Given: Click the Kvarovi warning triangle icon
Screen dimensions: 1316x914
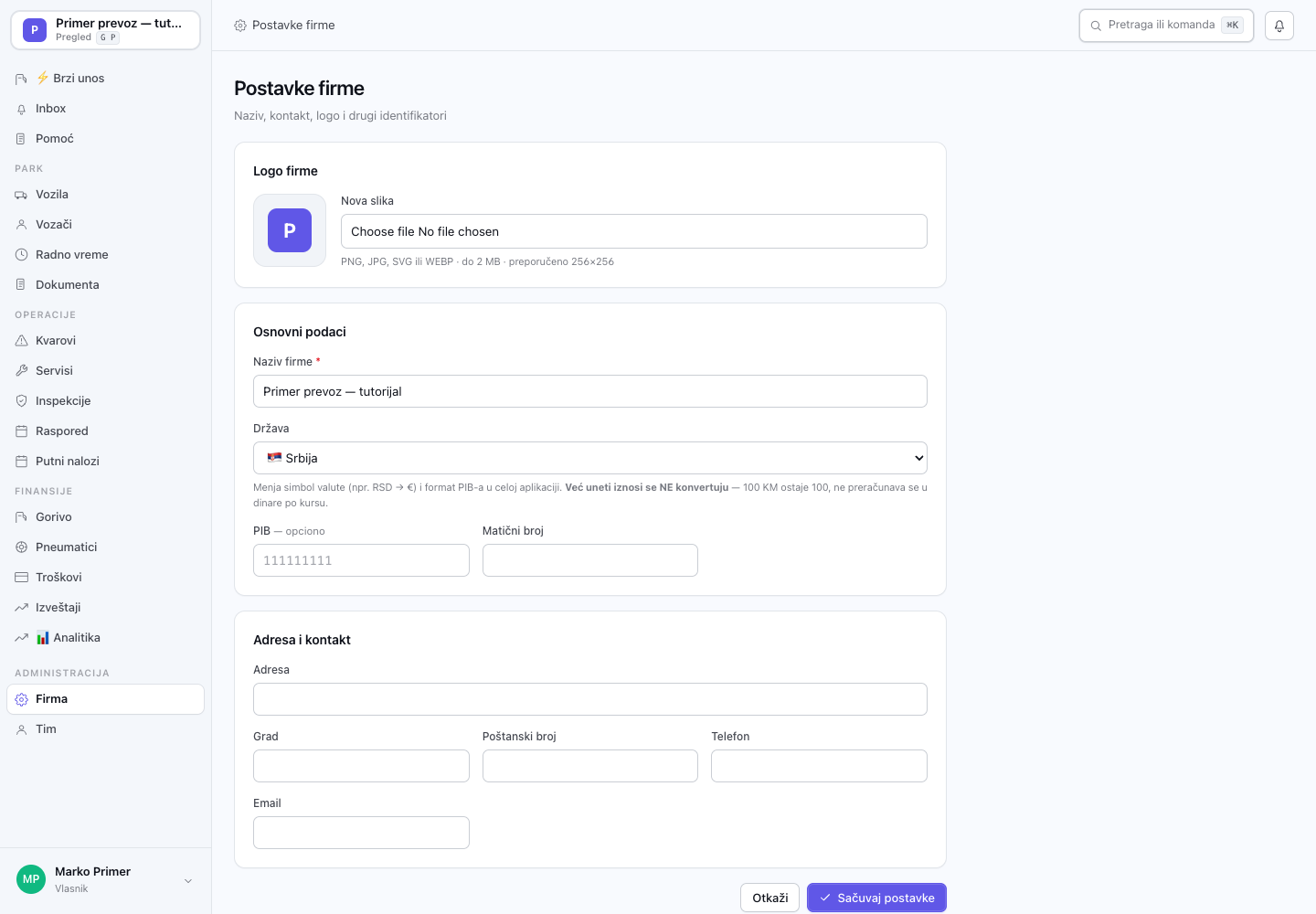Looking at the screenshot, I should [21, 341].
